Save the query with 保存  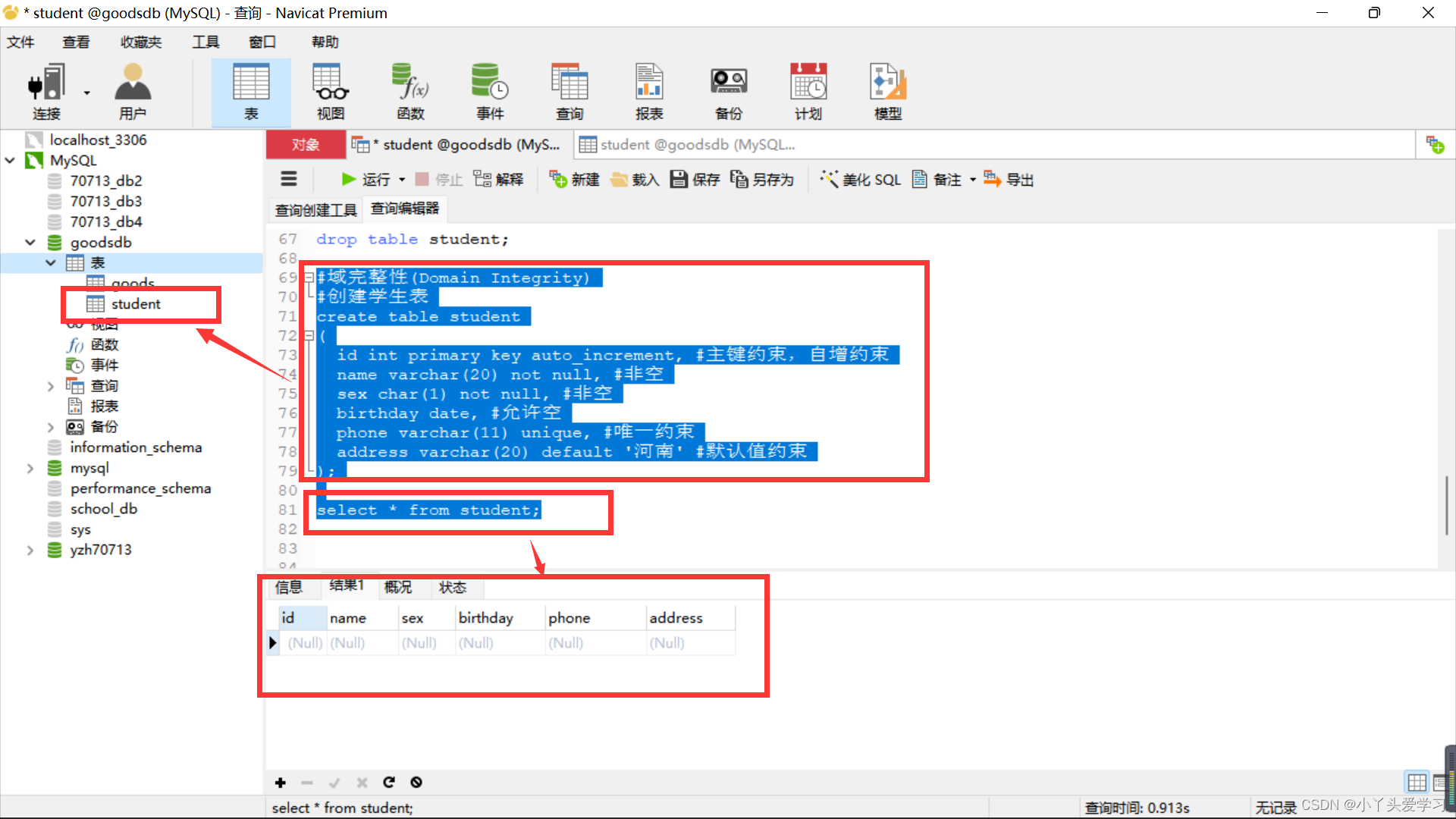tap(695, 180)
